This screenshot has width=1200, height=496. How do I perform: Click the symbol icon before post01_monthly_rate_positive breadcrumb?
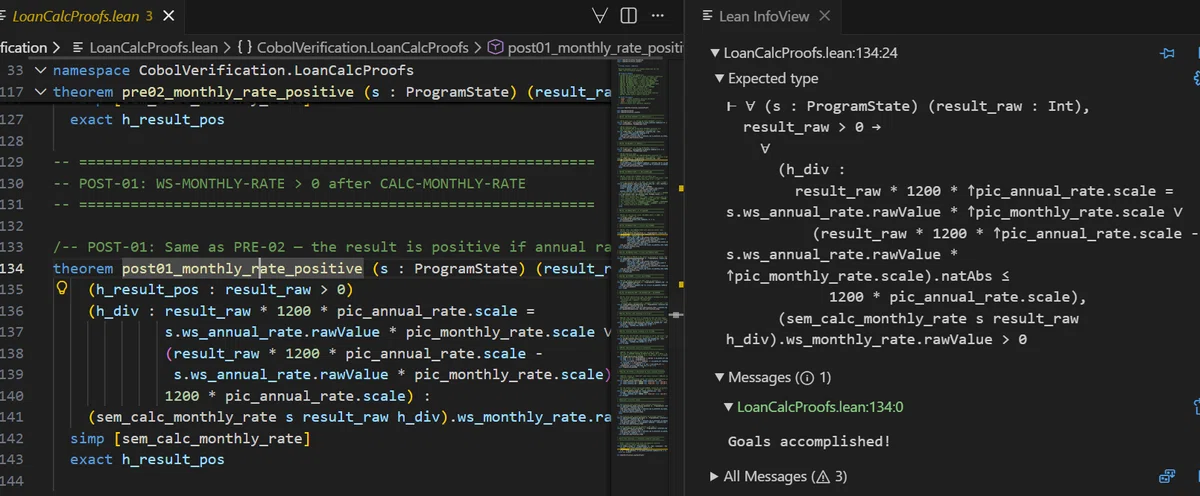[496, 47]
